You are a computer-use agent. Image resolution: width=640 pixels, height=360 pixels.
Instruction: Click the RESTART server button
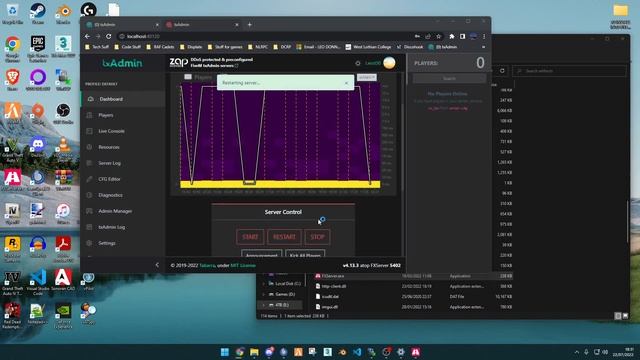[x=284, y=237]
